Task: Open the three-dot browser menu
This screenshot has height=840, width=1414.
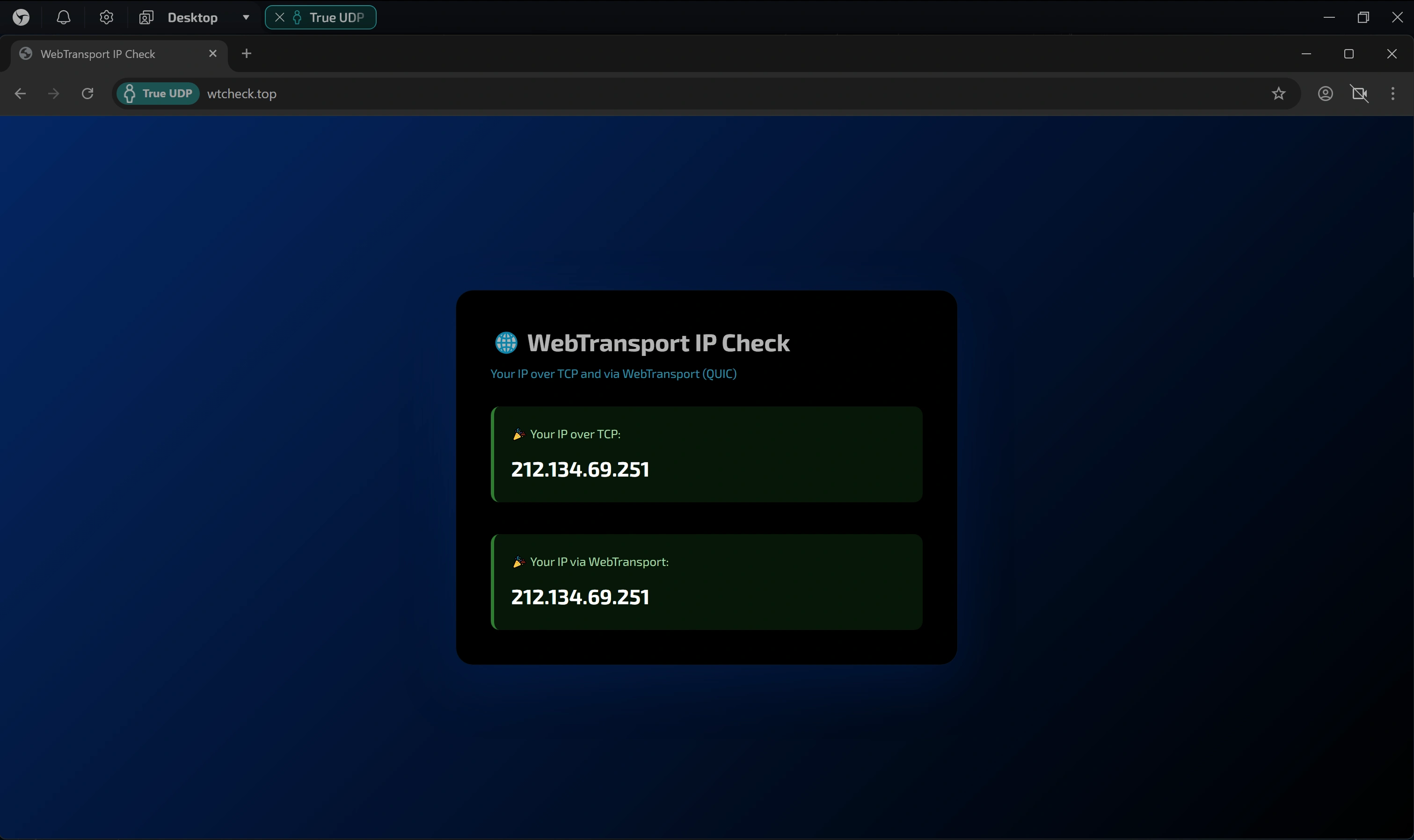Action: [1392, 94]
